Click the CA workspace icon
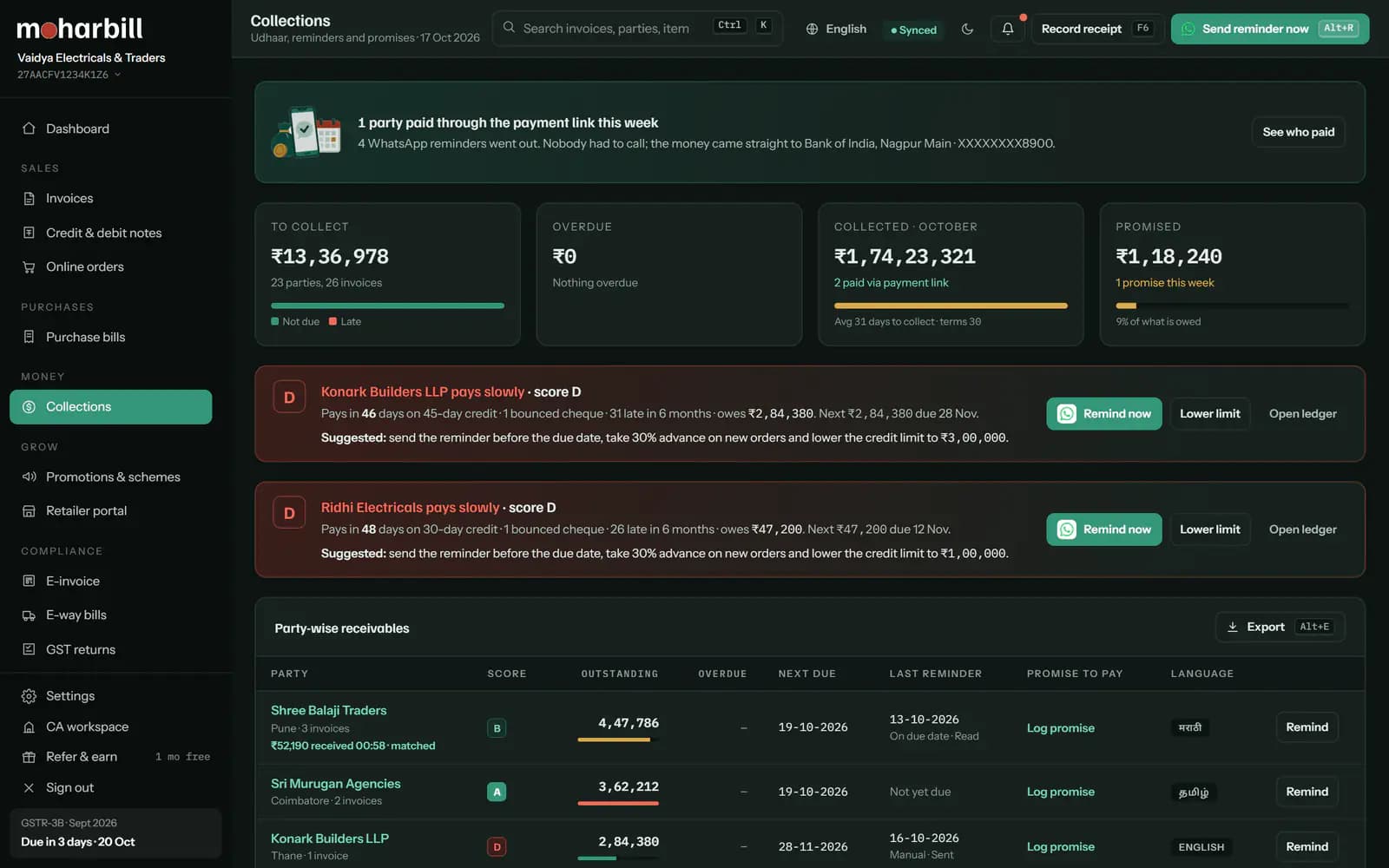Image resolution: width=1389 pixels, height=868 pixels. [29, 727]
